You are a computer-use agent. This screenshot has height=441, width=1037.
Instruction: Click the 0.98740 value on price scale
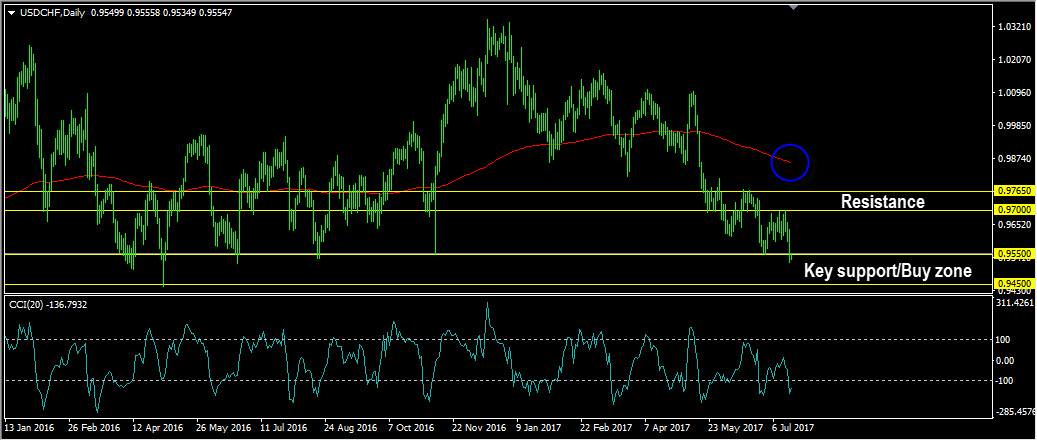click(x=1013, y=159)
